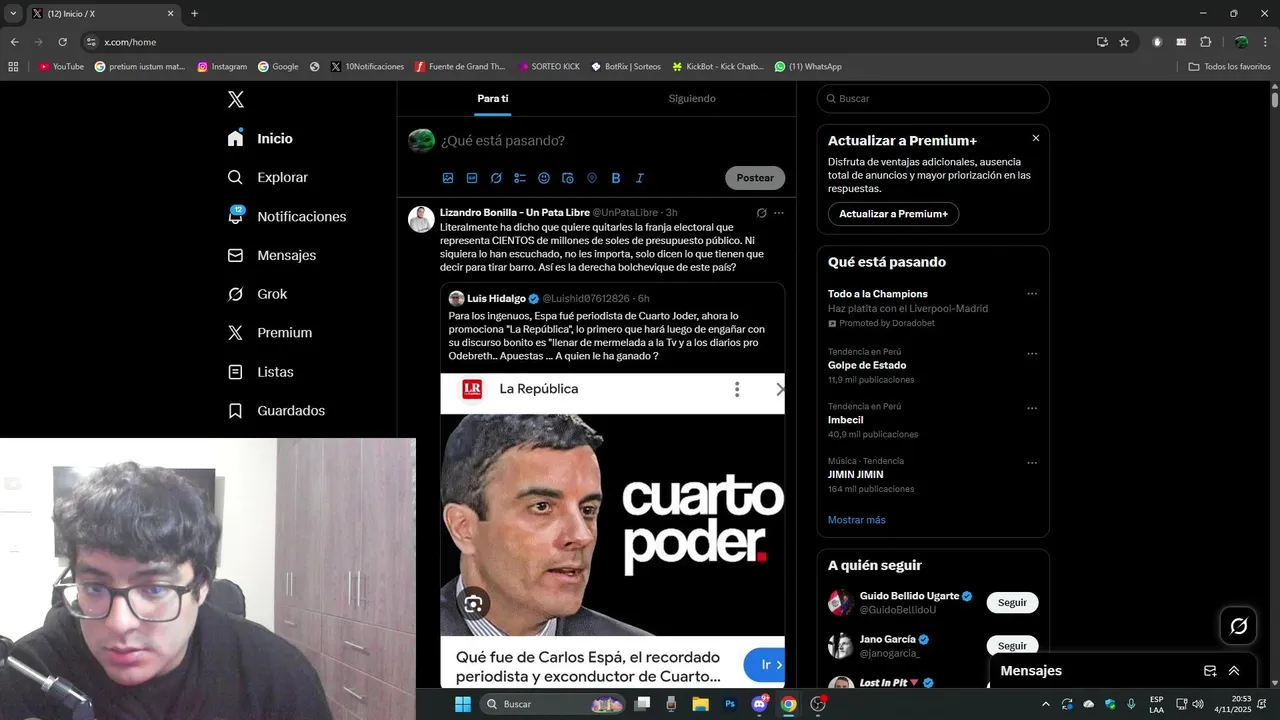Open Grok from the left sidebar

(x=257, y=294)
